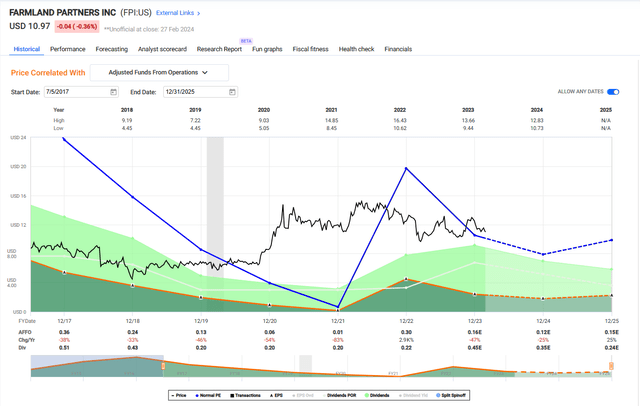This screenshot has width=640, height=406.
Task: Click AFFO triangle marker at 12/22
Action: pos(406,279)
